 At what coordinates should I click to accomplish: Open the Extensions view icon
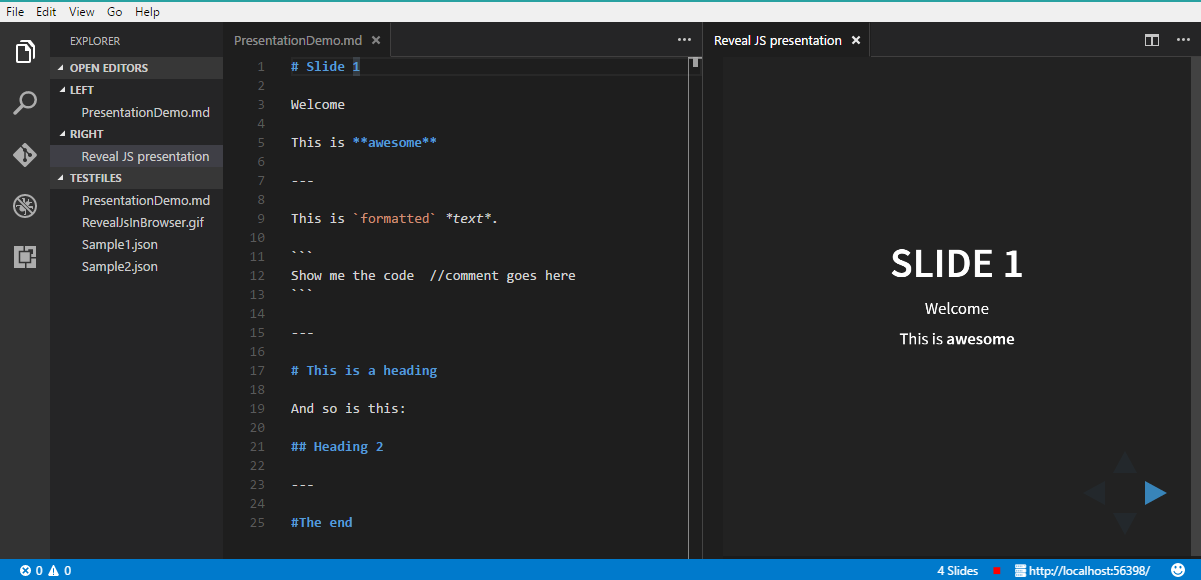[25, 257]
